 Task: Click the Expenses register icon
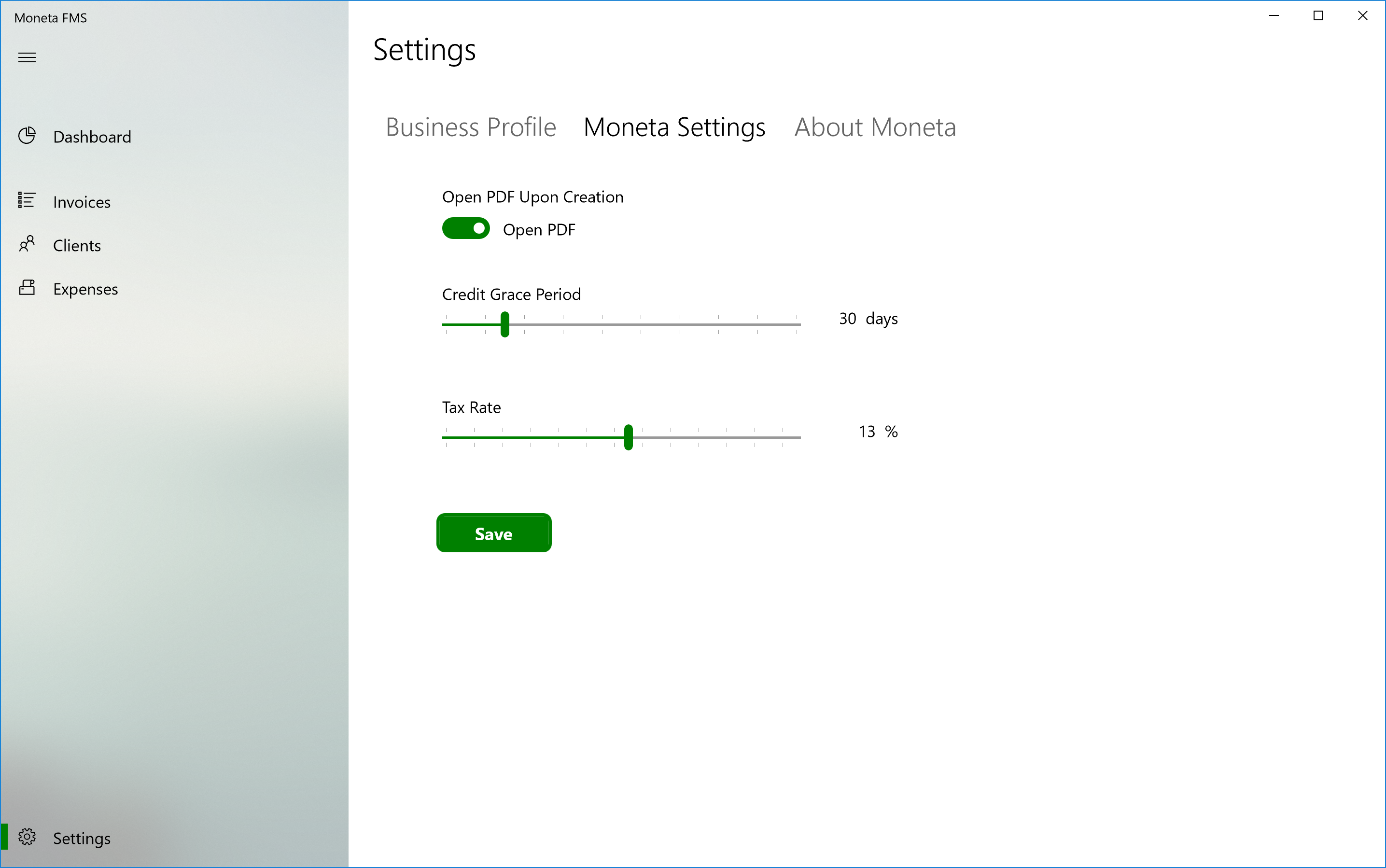[27, 288]
